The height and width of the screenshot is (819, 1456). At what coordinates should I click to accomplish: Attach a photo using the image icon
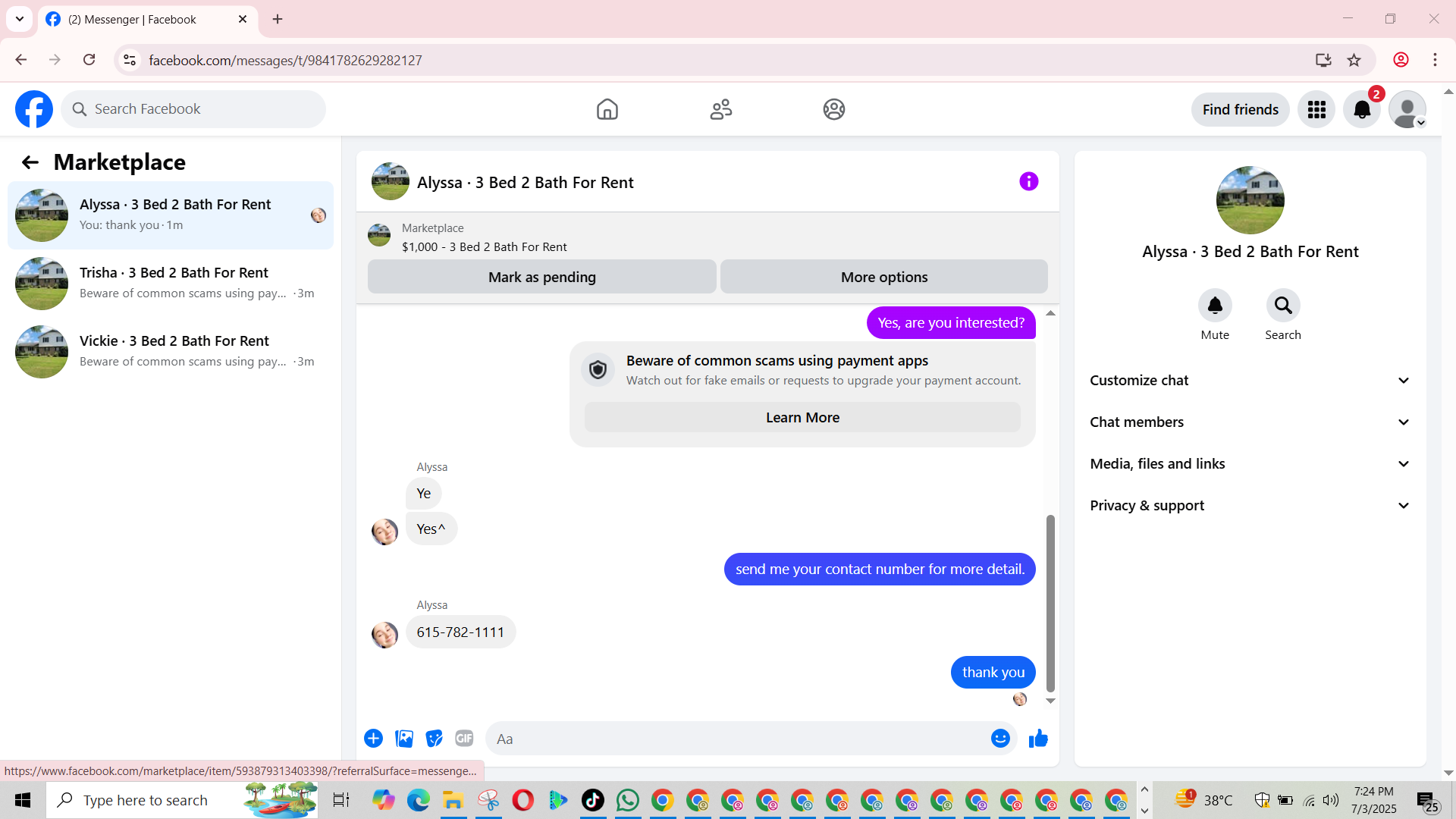pos(404,739)
